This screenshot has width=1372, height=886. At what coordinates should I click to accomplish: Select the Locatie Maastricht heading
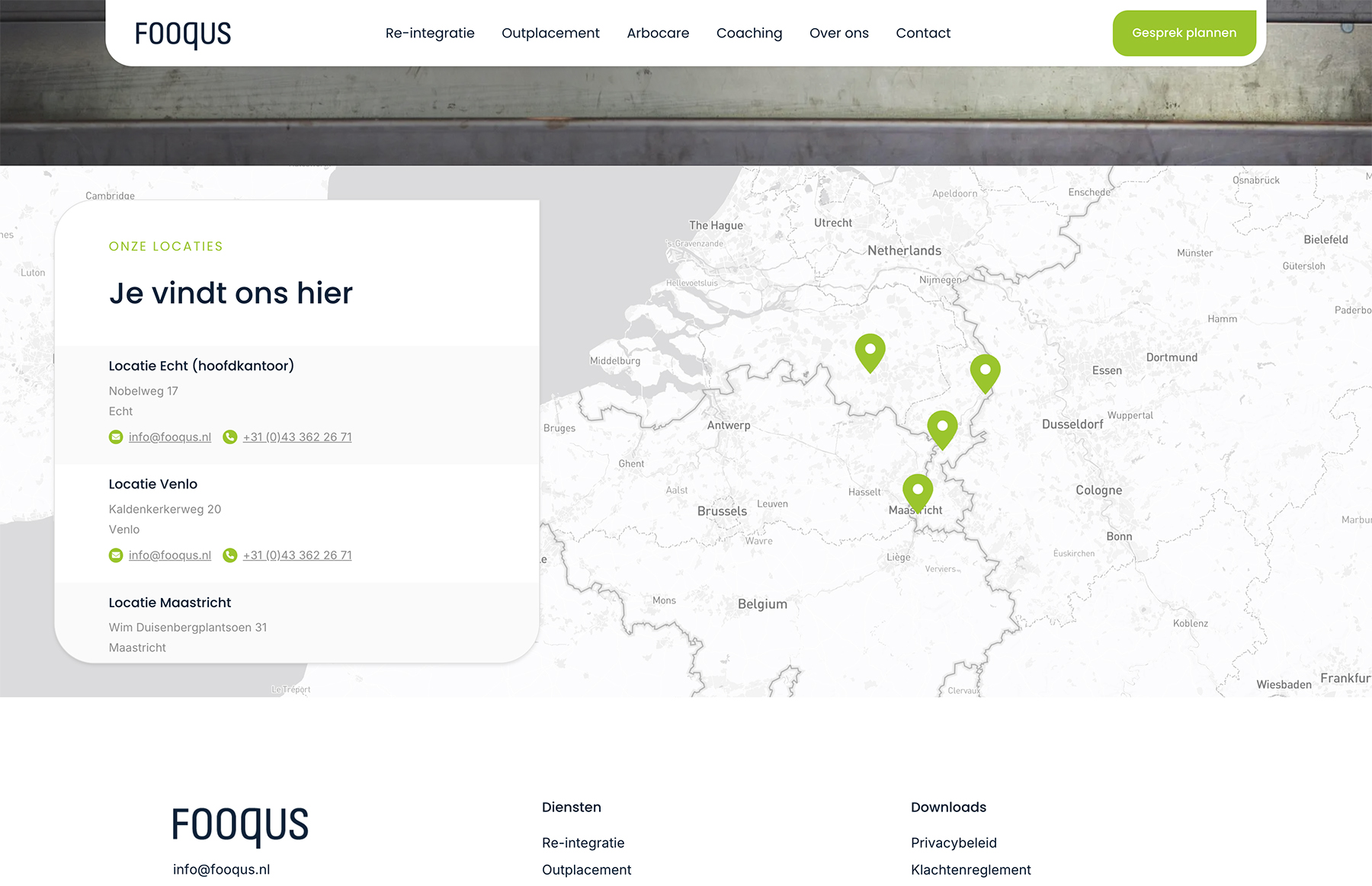tap(170, 602)
